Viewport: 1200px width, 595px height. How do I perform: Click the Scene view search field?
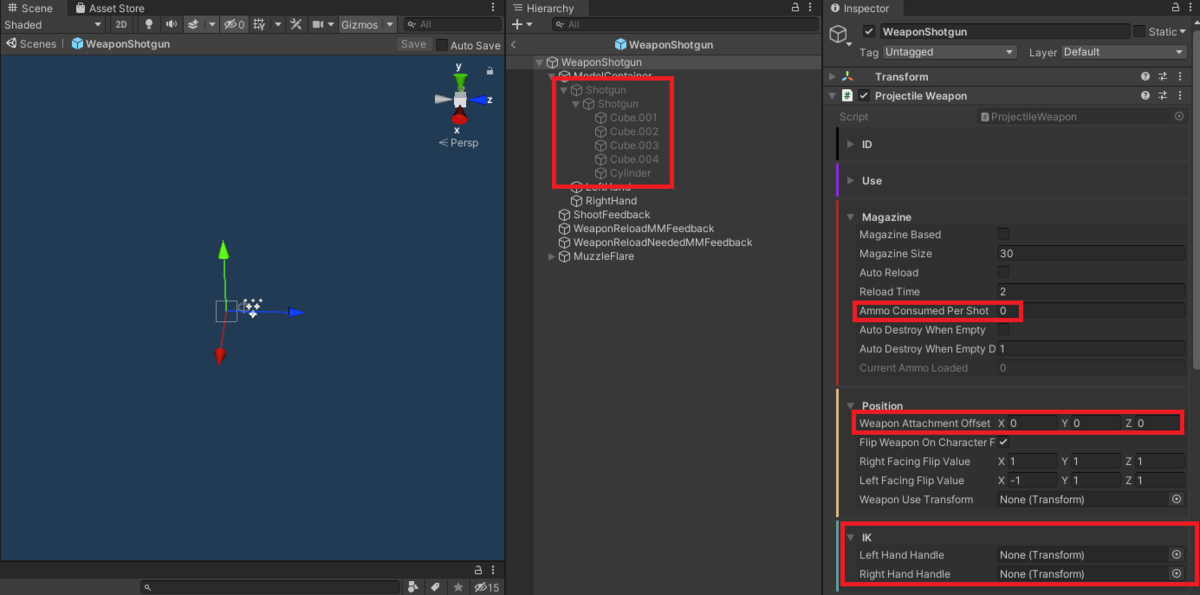454,24
